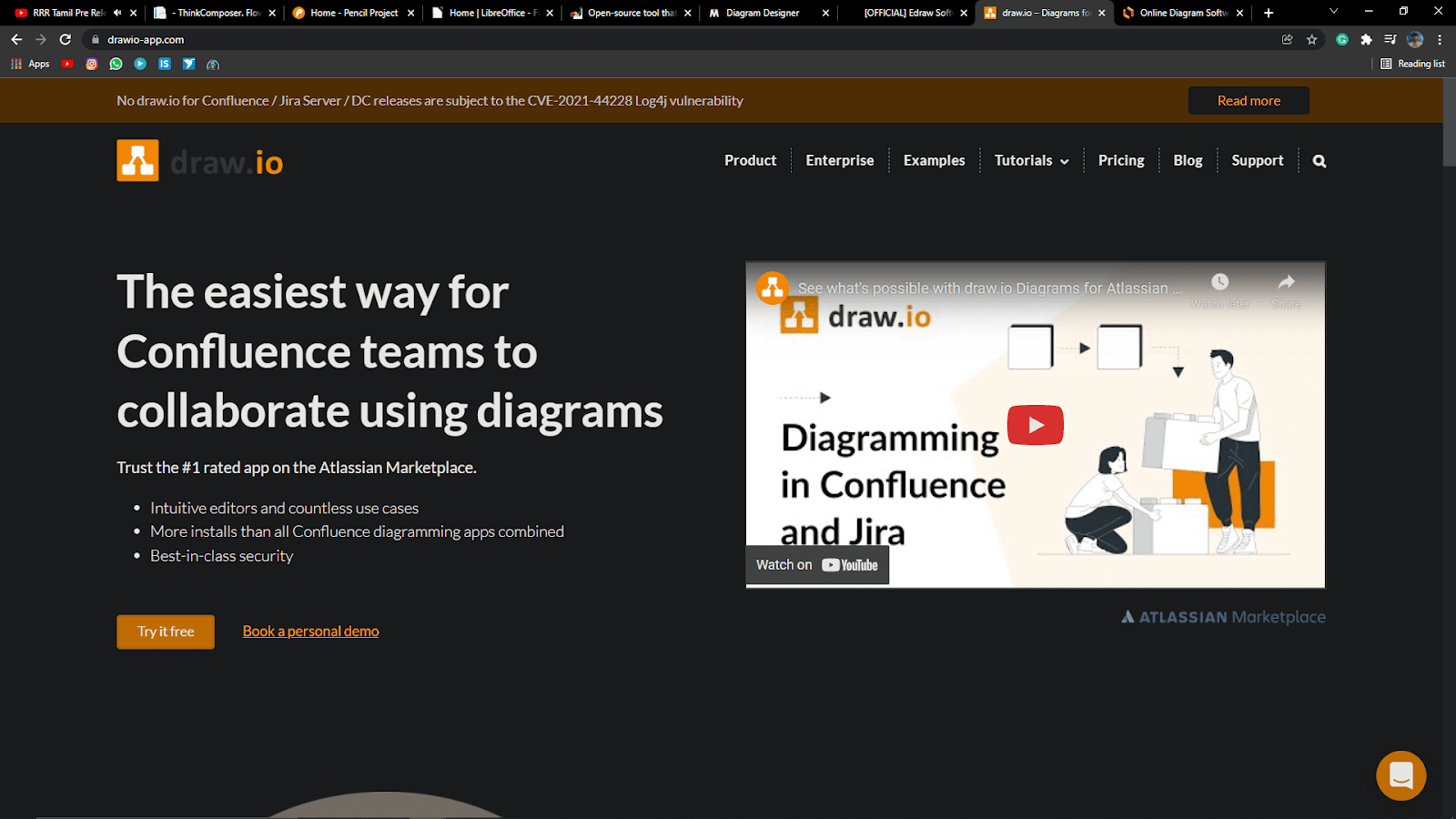Click Watch later on the video
The height and width of the screenshot is (819, 1456).
(x=1220, y=290)
